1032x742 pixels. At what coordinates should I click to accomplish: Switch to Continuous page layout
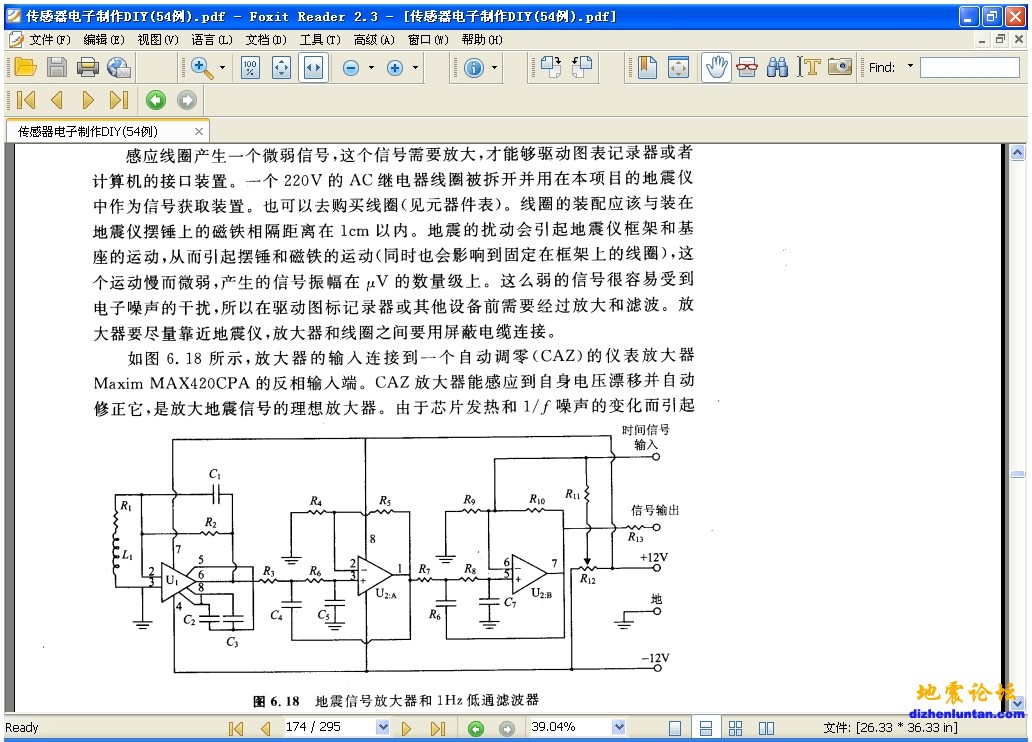[706, 728]
